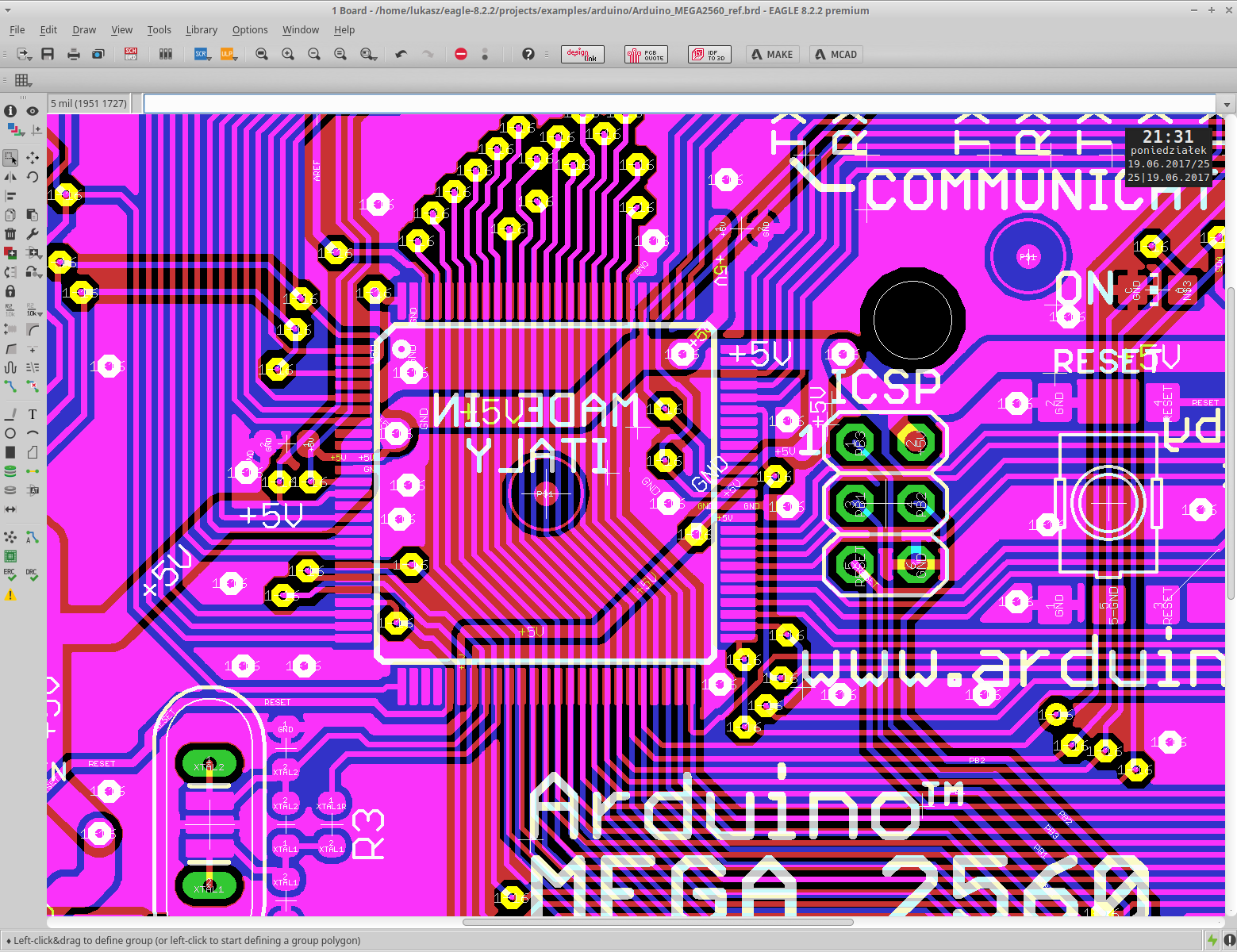This screenshot has height=952, width=1237.
Task: Zoom to fit the board
Action: click(x=262, y=54)
